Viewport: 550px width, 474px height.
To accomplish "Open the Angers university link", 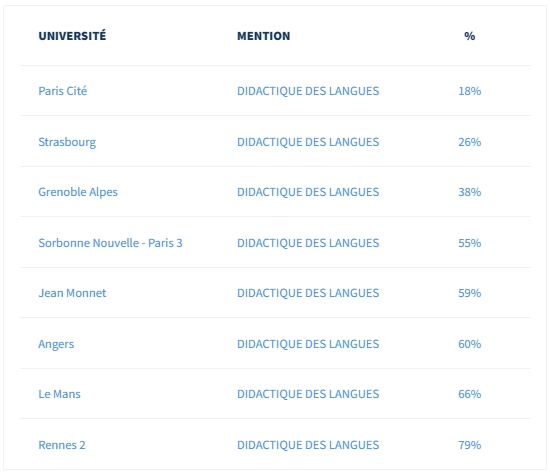I will coord(56,344).
